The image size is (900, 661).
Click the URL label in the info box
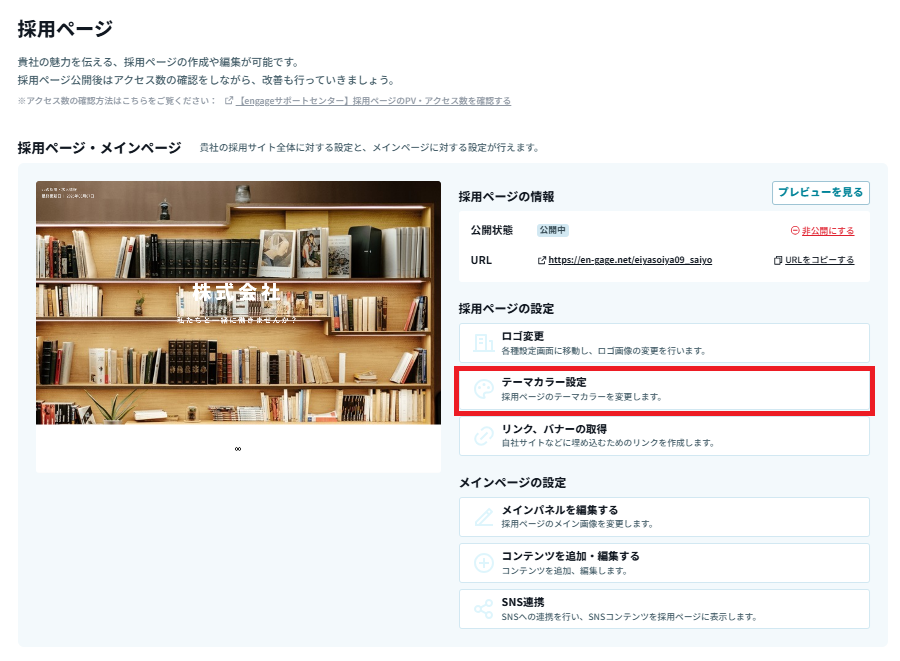pos(481,260)
